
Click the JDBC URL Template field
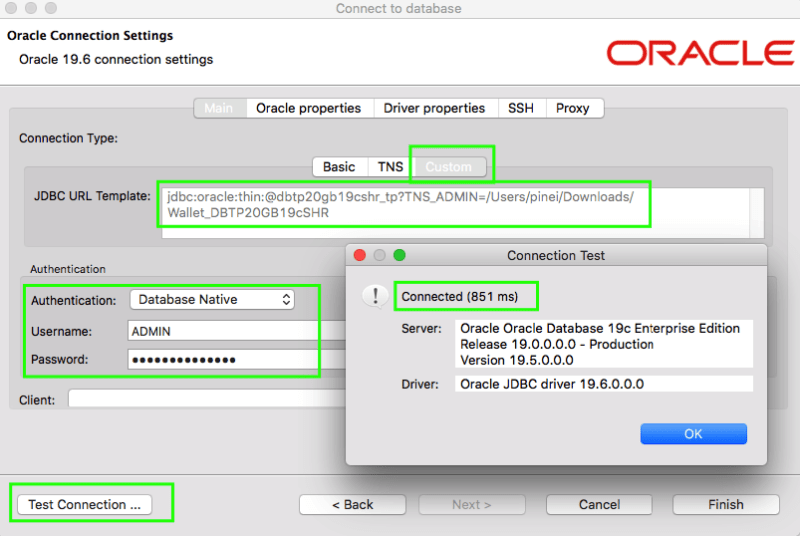coord(456,212)
